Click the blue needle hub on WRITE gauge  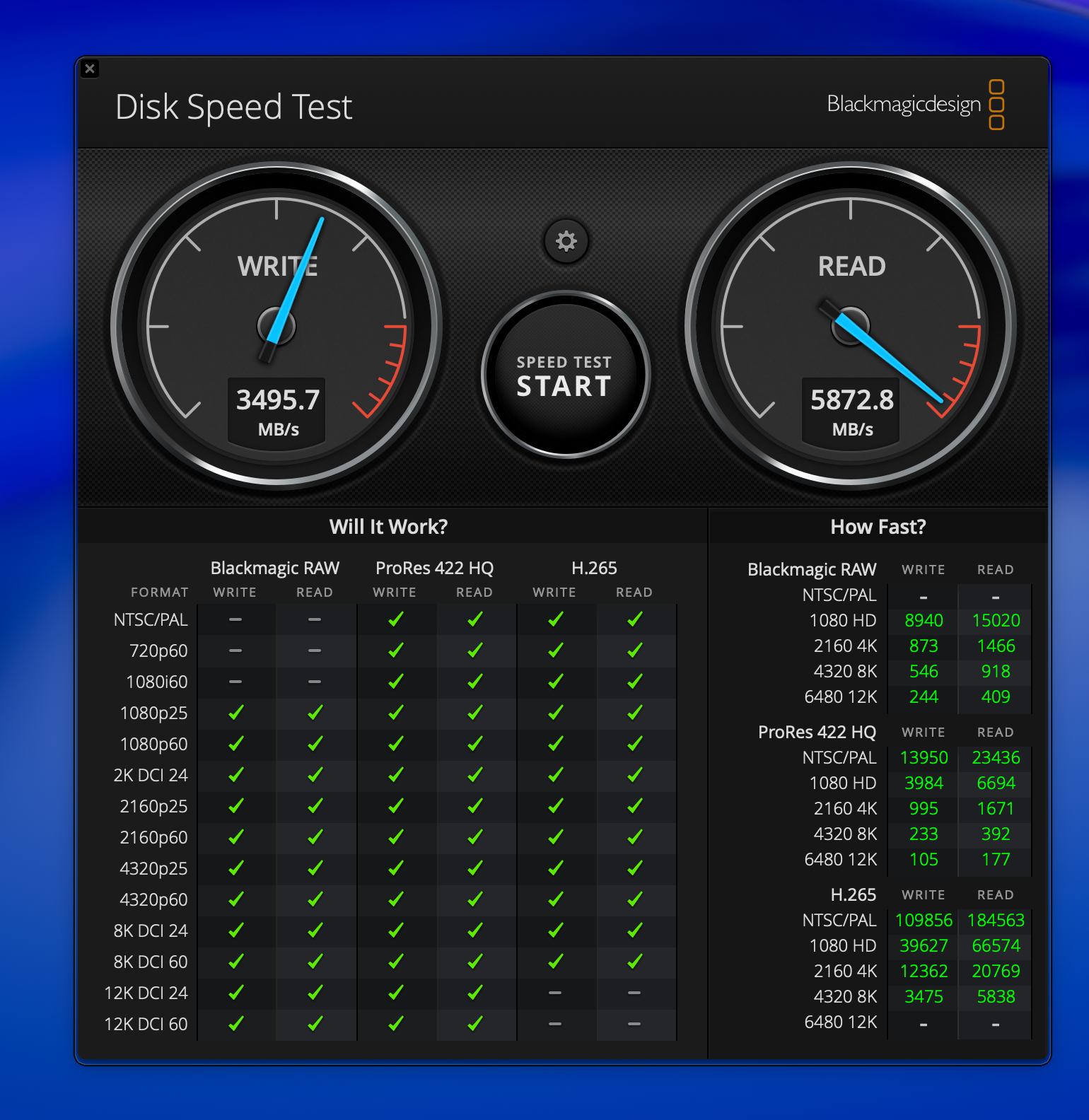pyautogui.click(x=276, y=327)
